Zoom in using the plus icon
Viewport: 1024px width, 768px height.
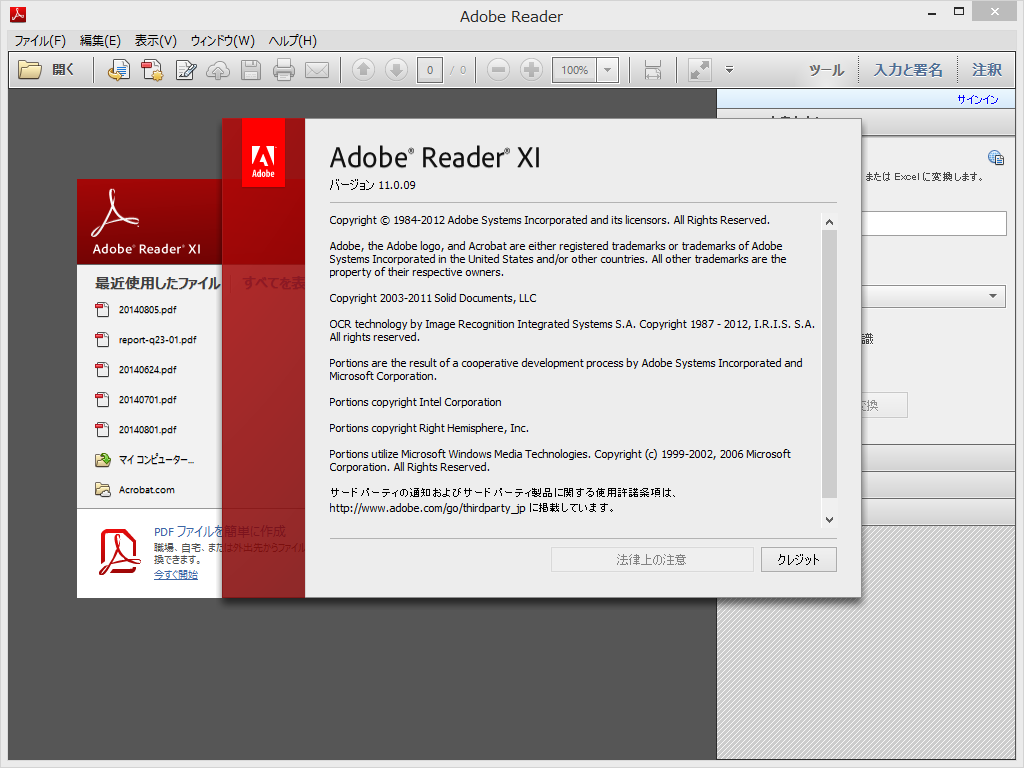531,70
